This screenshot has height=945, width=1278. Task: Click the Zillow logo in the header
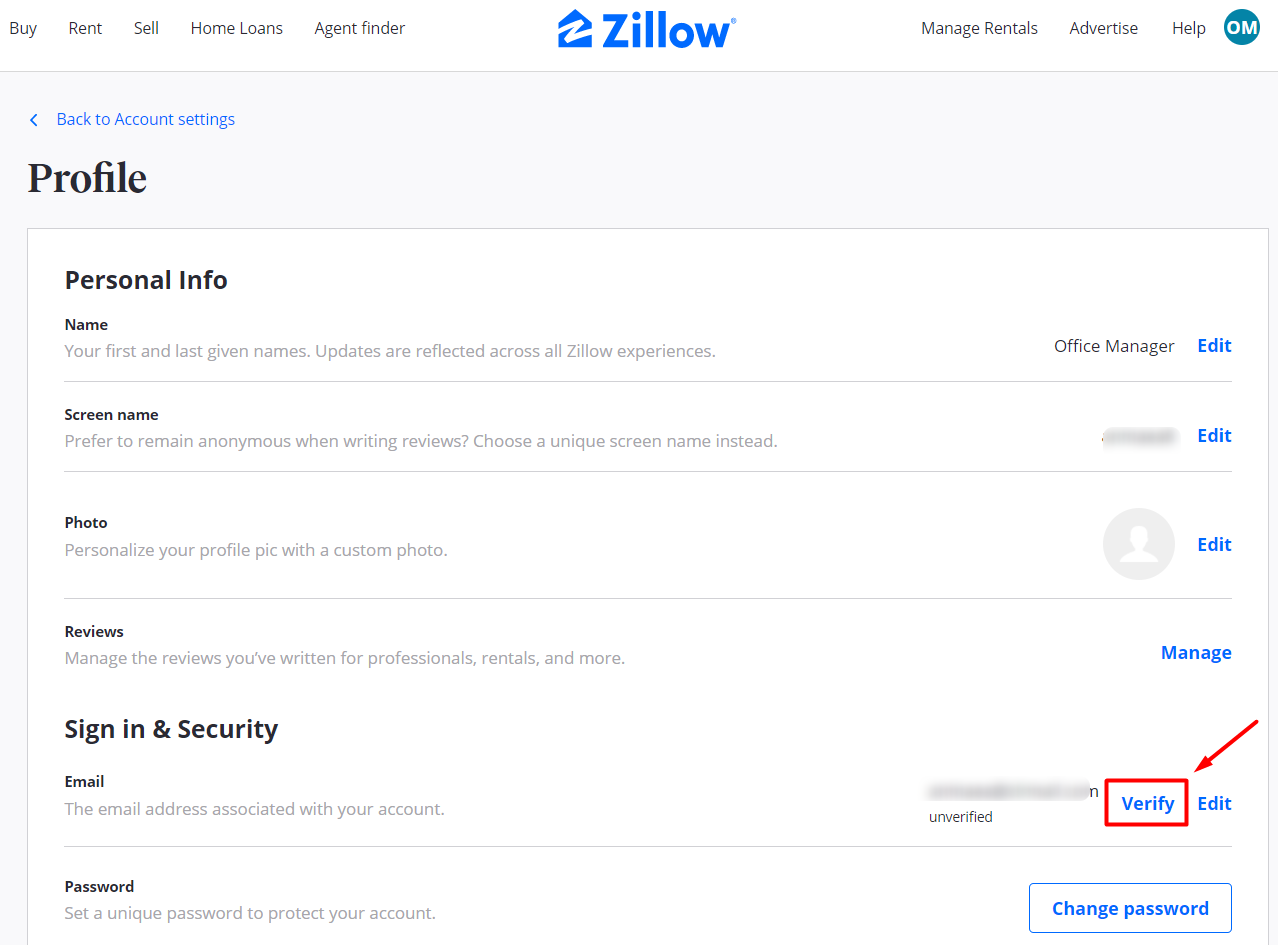(646, 29)
